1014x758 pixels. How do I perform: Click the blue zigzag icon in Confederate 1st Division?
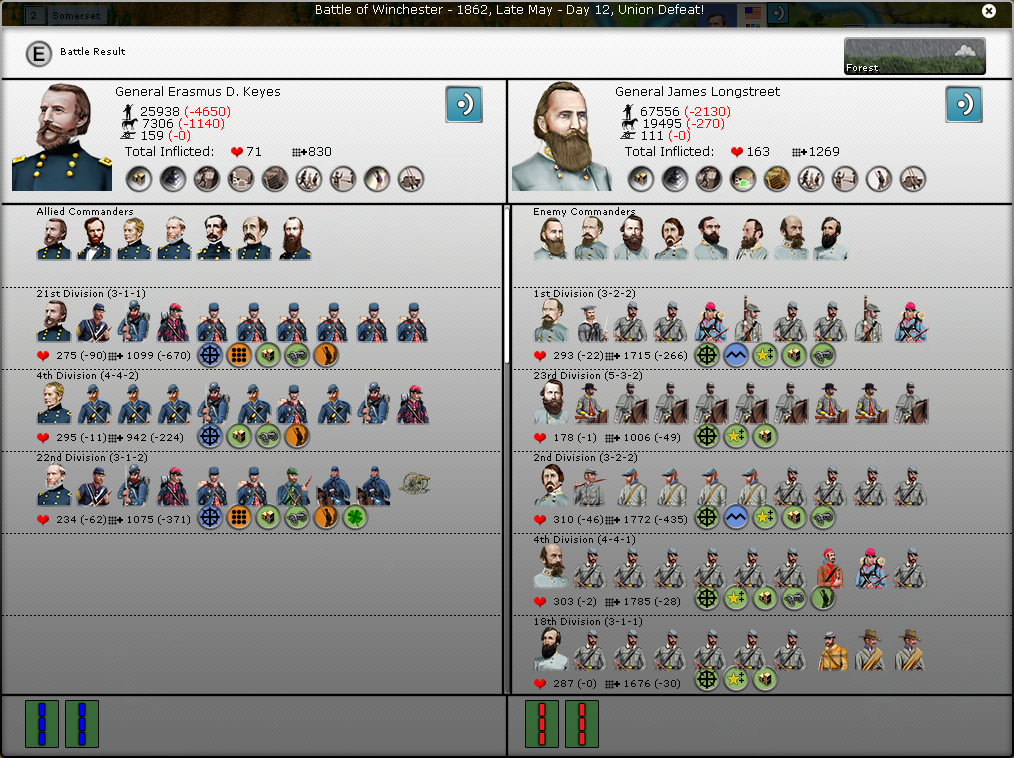pos(736,354)
